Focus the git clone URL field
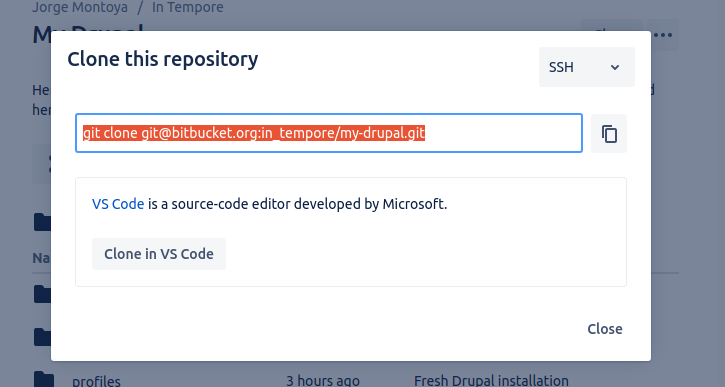Screen dimensions: 725x387 click(329, 133)
